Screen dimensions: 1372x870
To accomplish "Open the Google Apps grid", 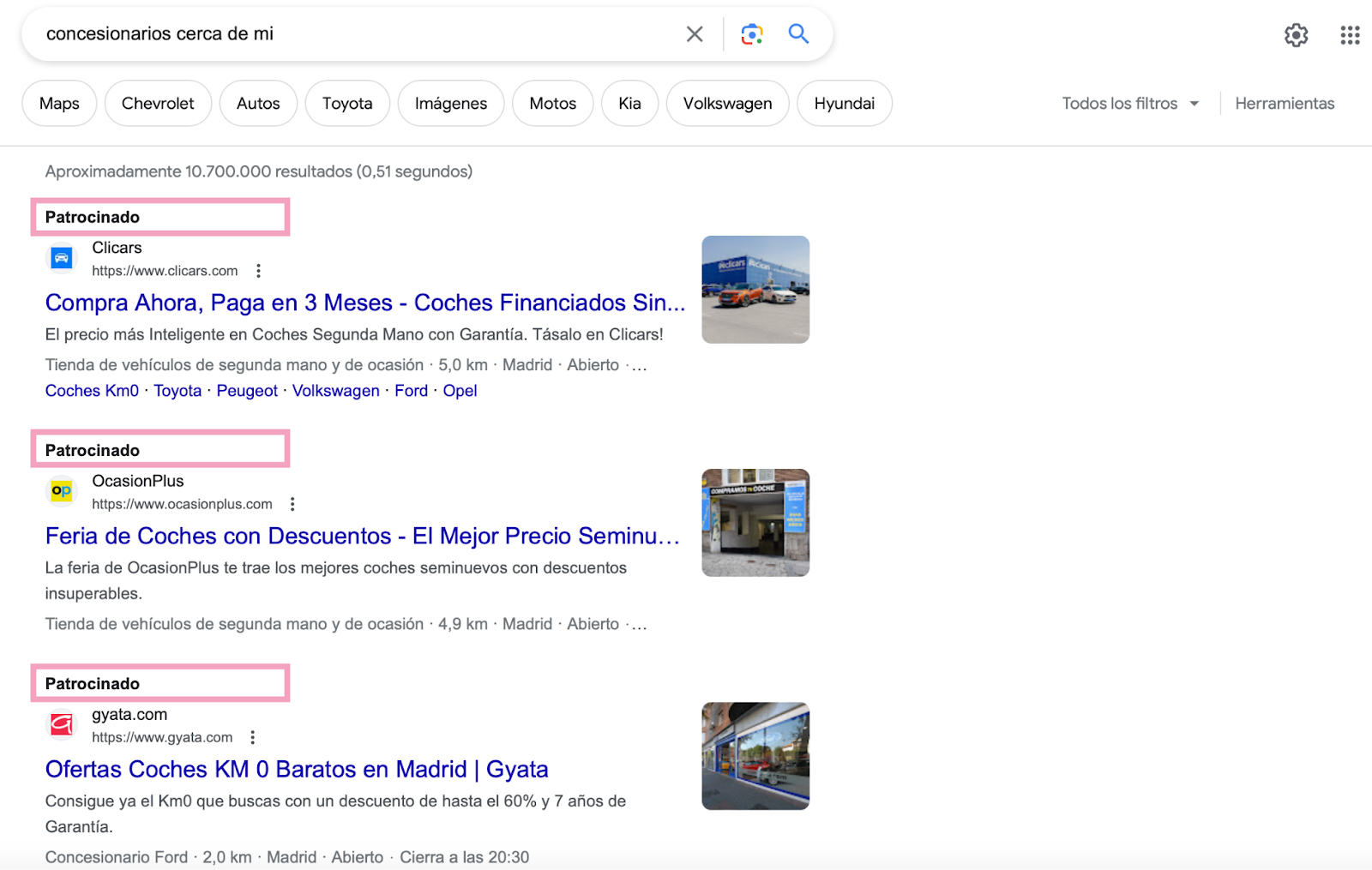I will point(1349,35).
